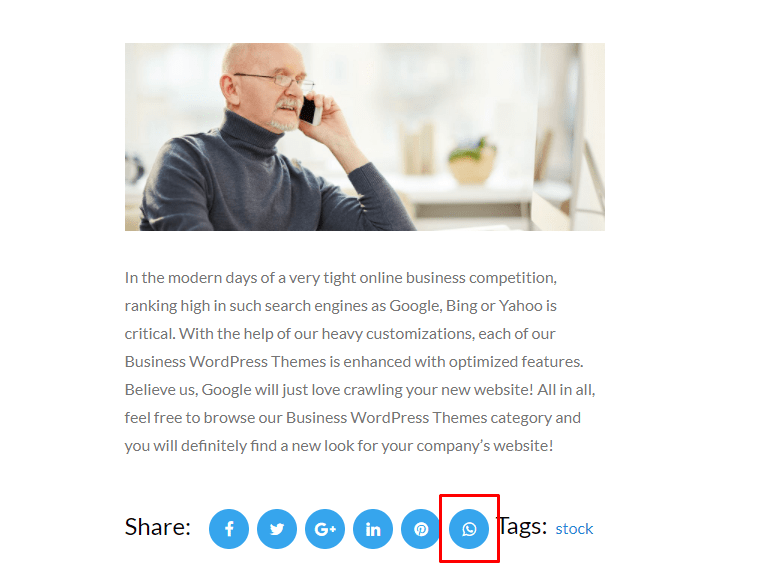Click the line "Business WordPress Themes is enhanced"
The image size is (758, 582).
click(x=354, y=362)
